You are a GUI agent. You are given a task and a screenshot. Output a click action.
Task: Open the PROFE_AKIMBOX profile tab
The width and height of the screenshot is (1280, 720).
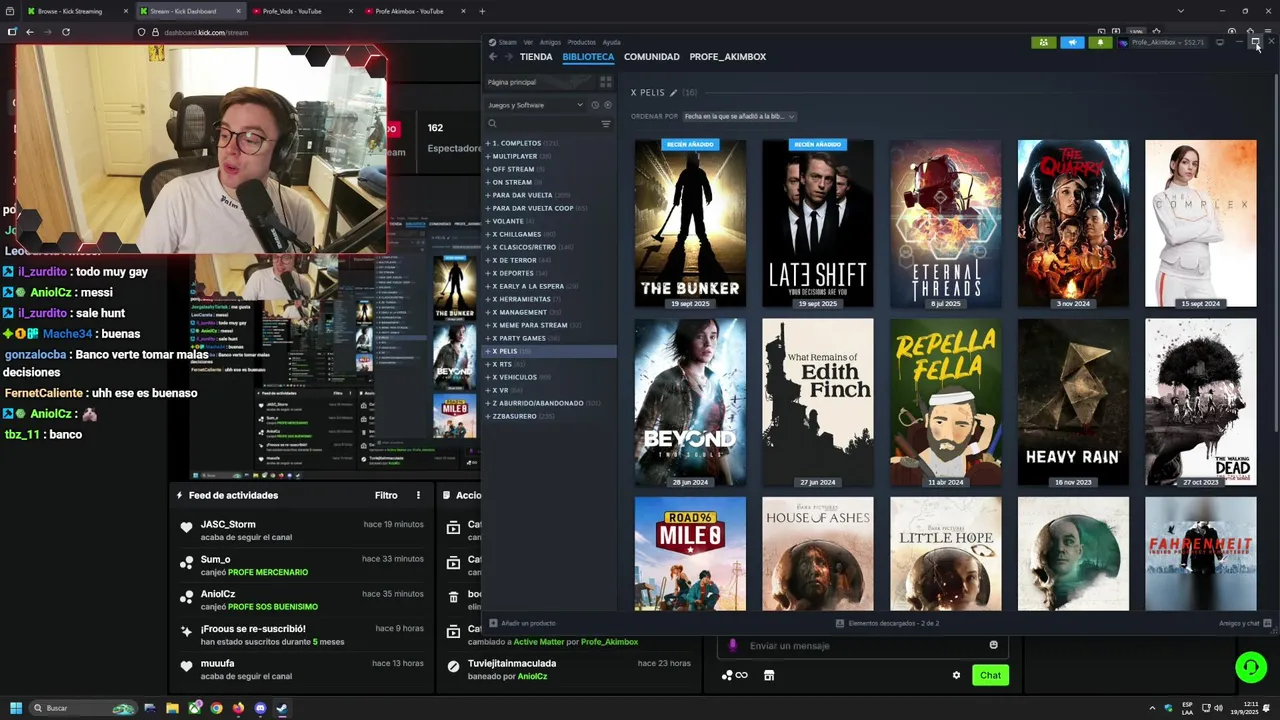pos(728,57)
